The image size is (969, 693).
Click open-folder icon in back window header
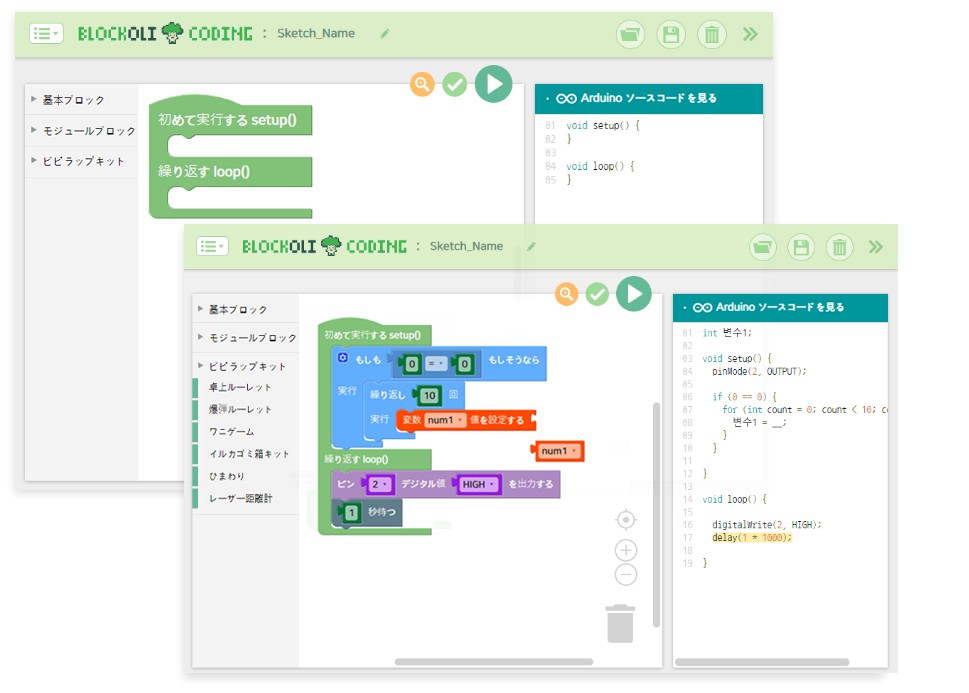630,34
